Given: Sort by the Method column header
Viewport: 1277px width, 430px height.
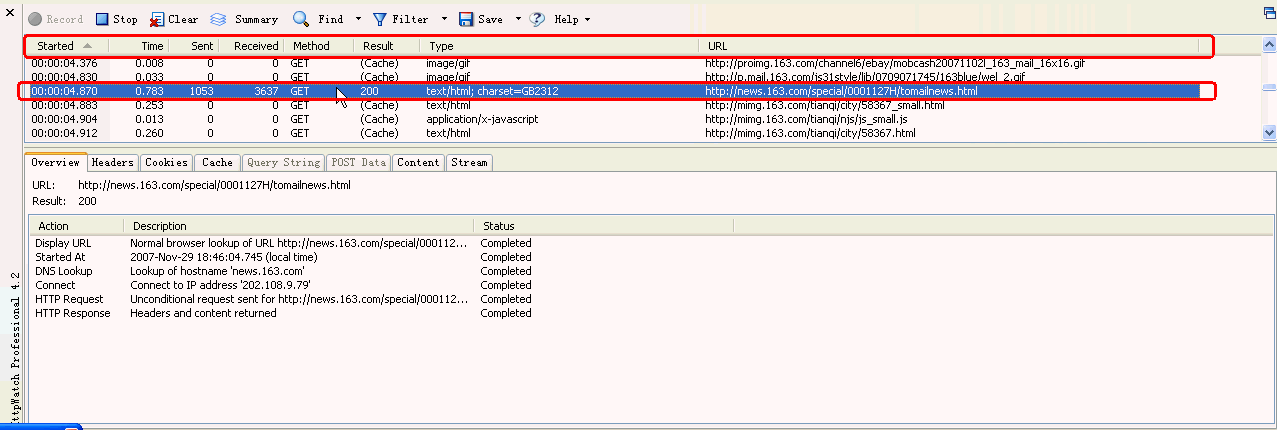Looking at the screenshot, I should tap(319, 46).
